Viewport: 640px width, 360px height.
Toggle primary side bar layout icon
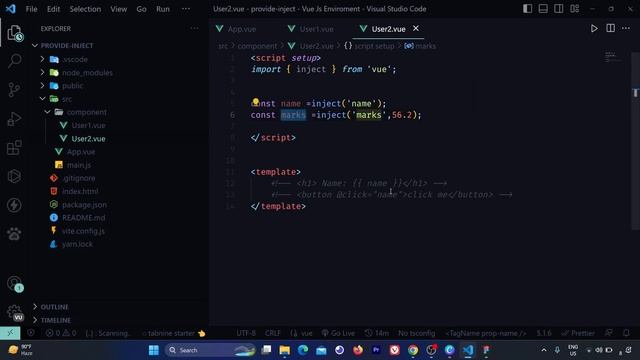pos(527,9)
